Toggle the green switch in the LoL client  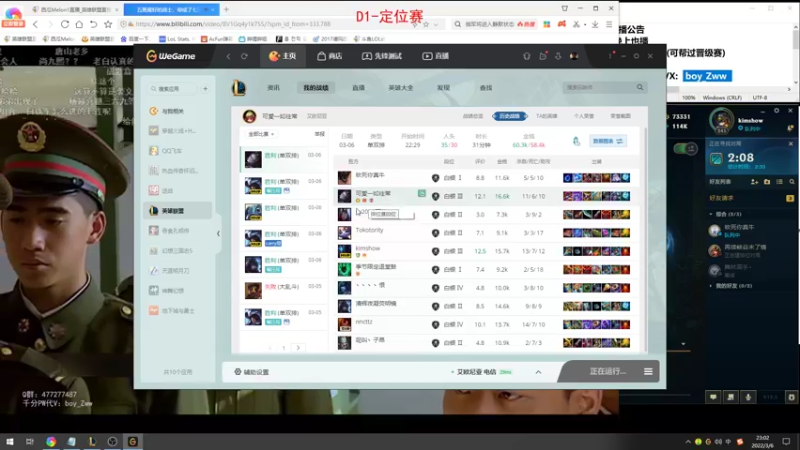click(686, 149)
